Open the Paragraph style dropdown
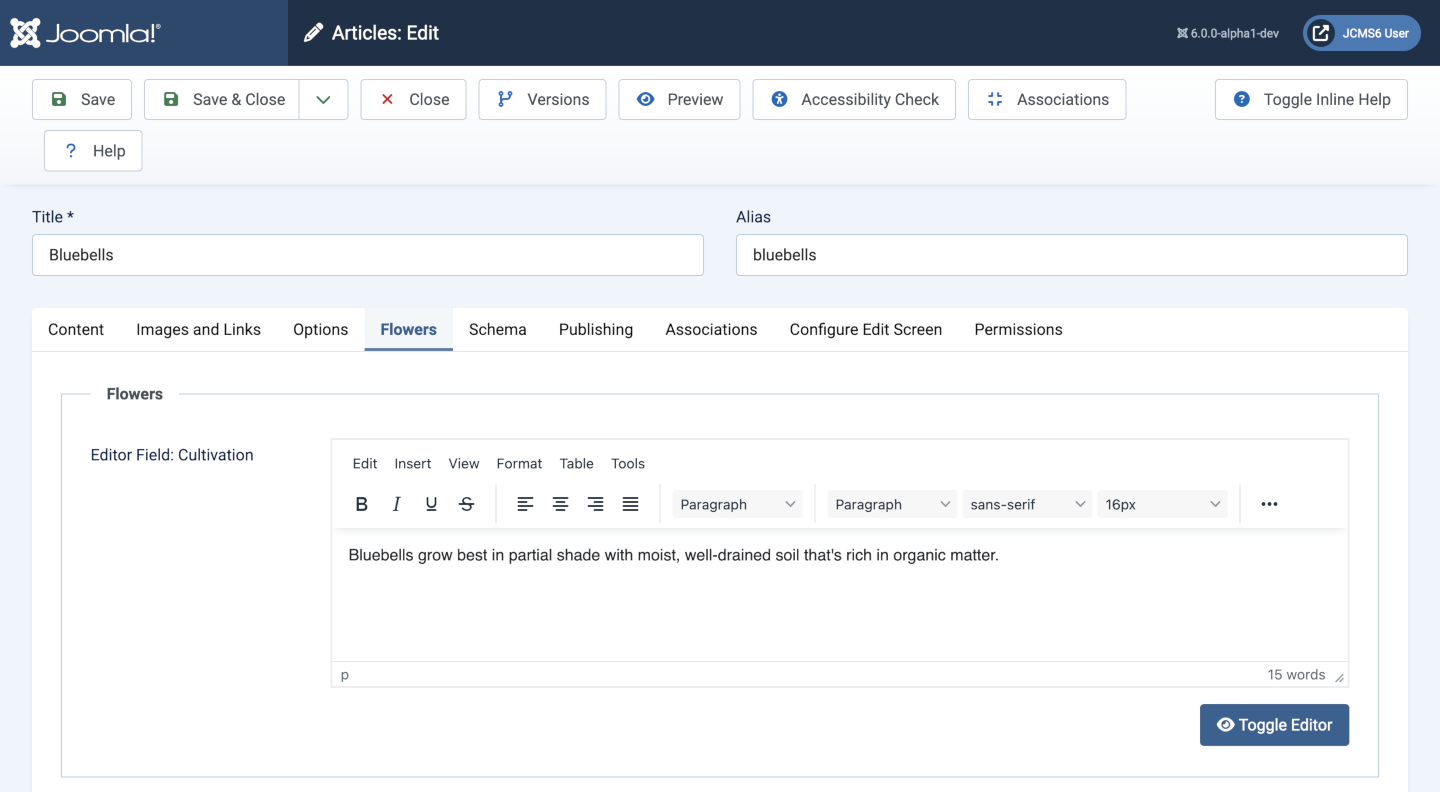1440x792 pixels. (735, 504)
